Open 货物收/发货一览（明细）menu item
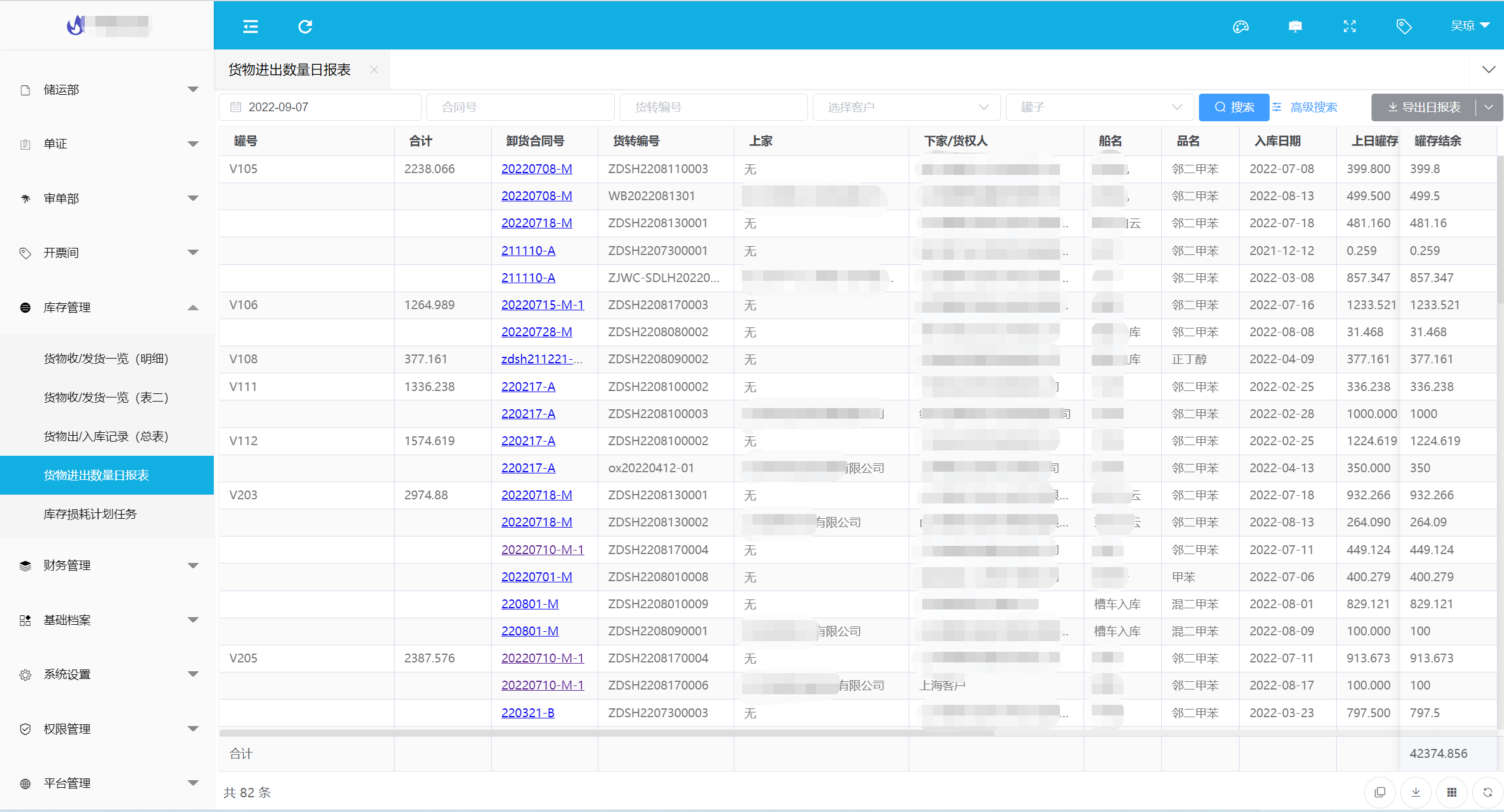This screenshot has width=1504, height=812. pos(107,359)
